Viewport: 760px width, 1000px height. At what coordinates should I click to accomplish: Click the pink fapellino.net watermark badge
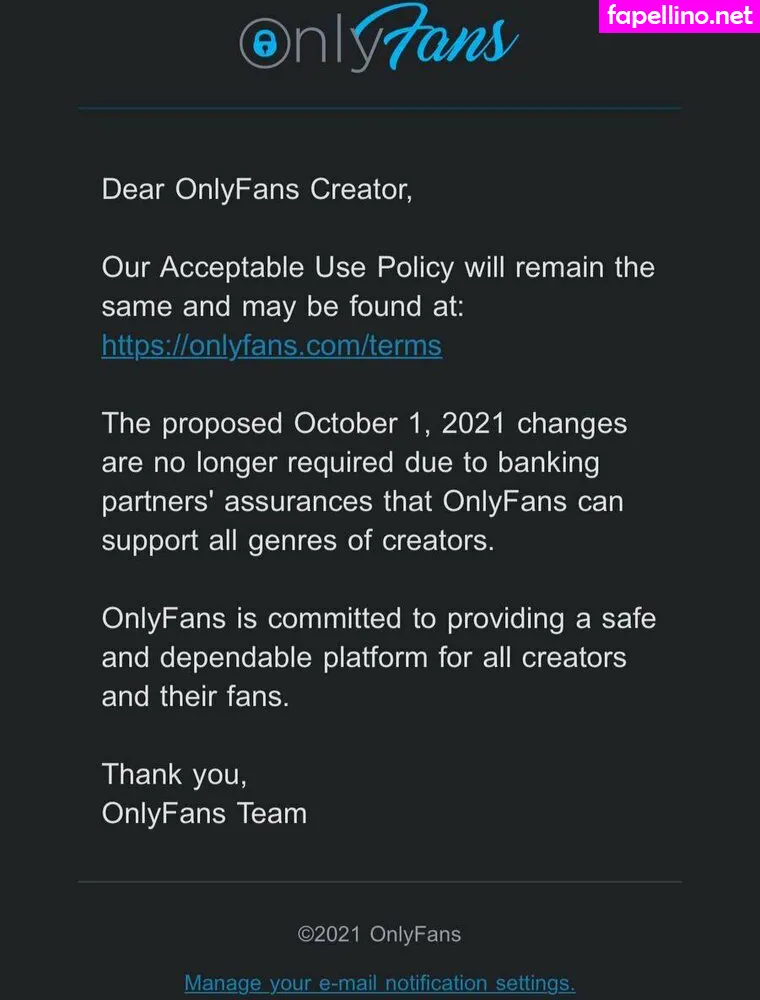coord(678,17)
